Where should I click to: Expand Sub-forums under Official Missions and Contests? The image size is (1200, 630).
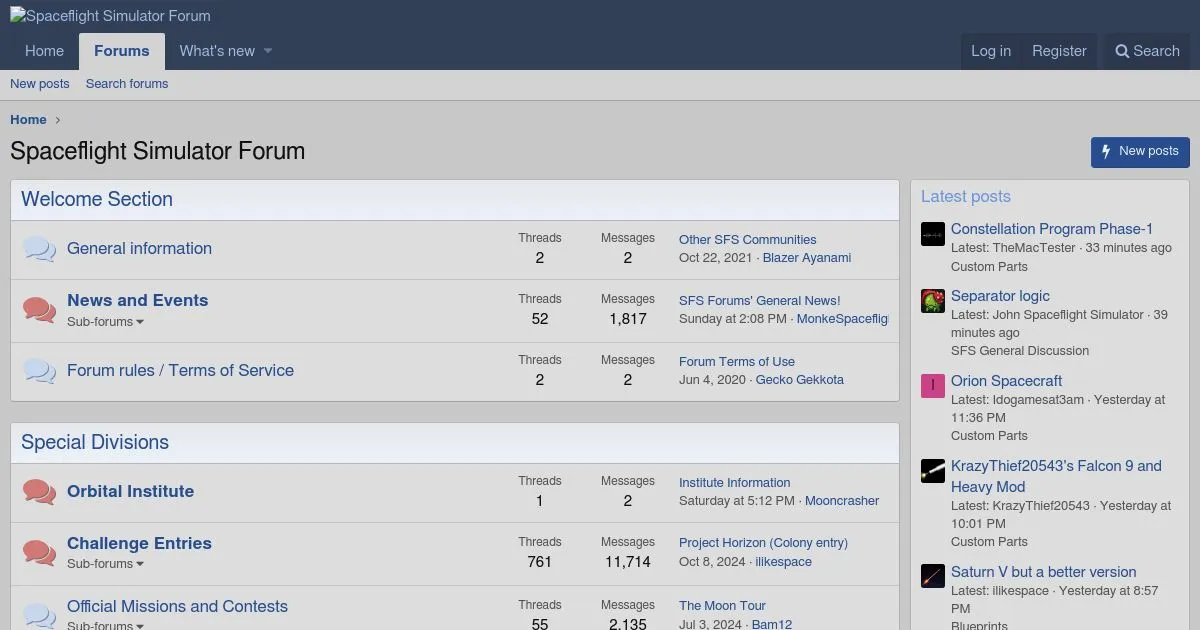pyautogui.click(x=105, y=625)
